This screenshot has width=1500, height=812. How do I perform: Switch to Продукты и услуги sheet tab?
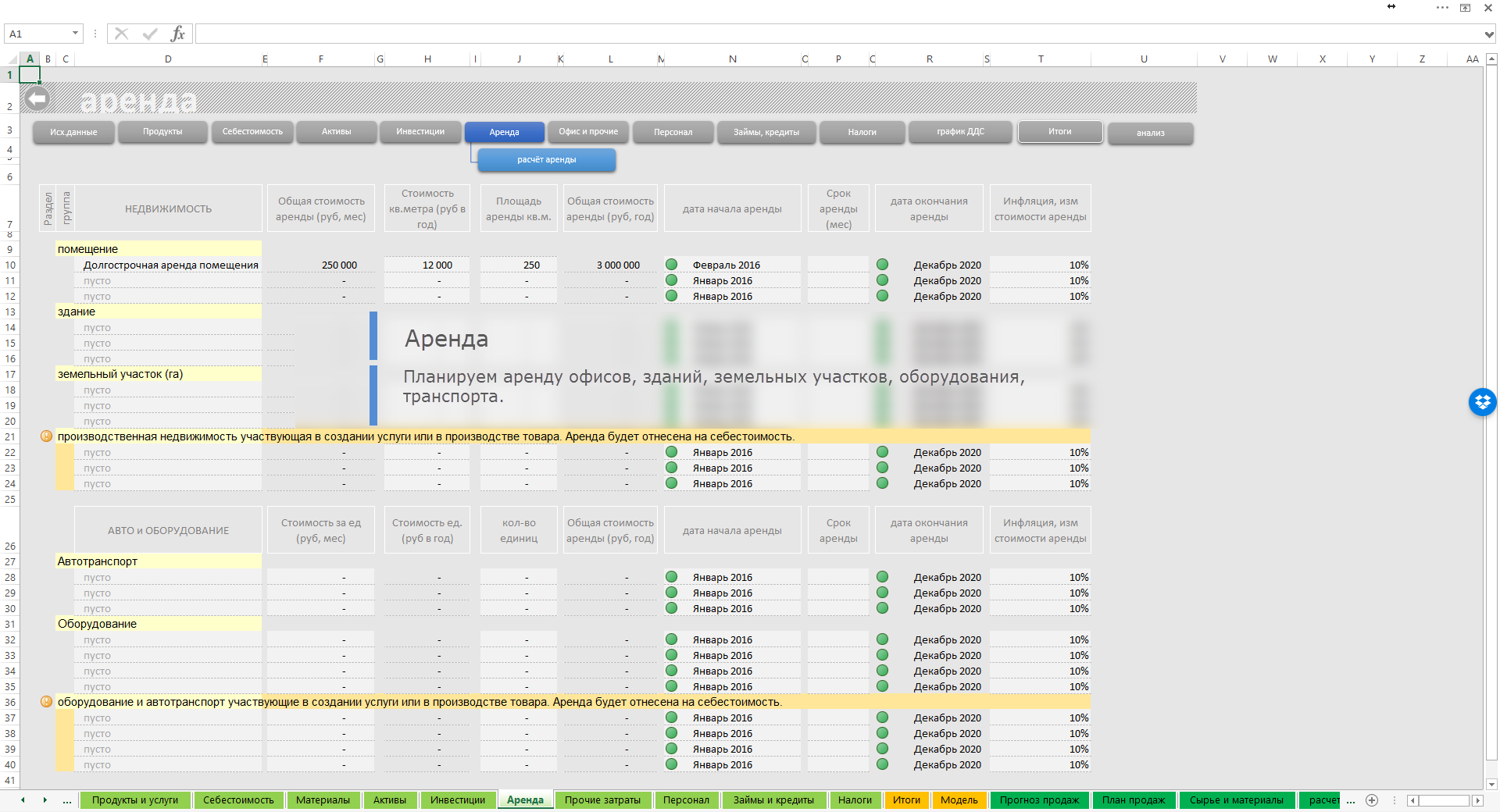(x=135, y=800)
